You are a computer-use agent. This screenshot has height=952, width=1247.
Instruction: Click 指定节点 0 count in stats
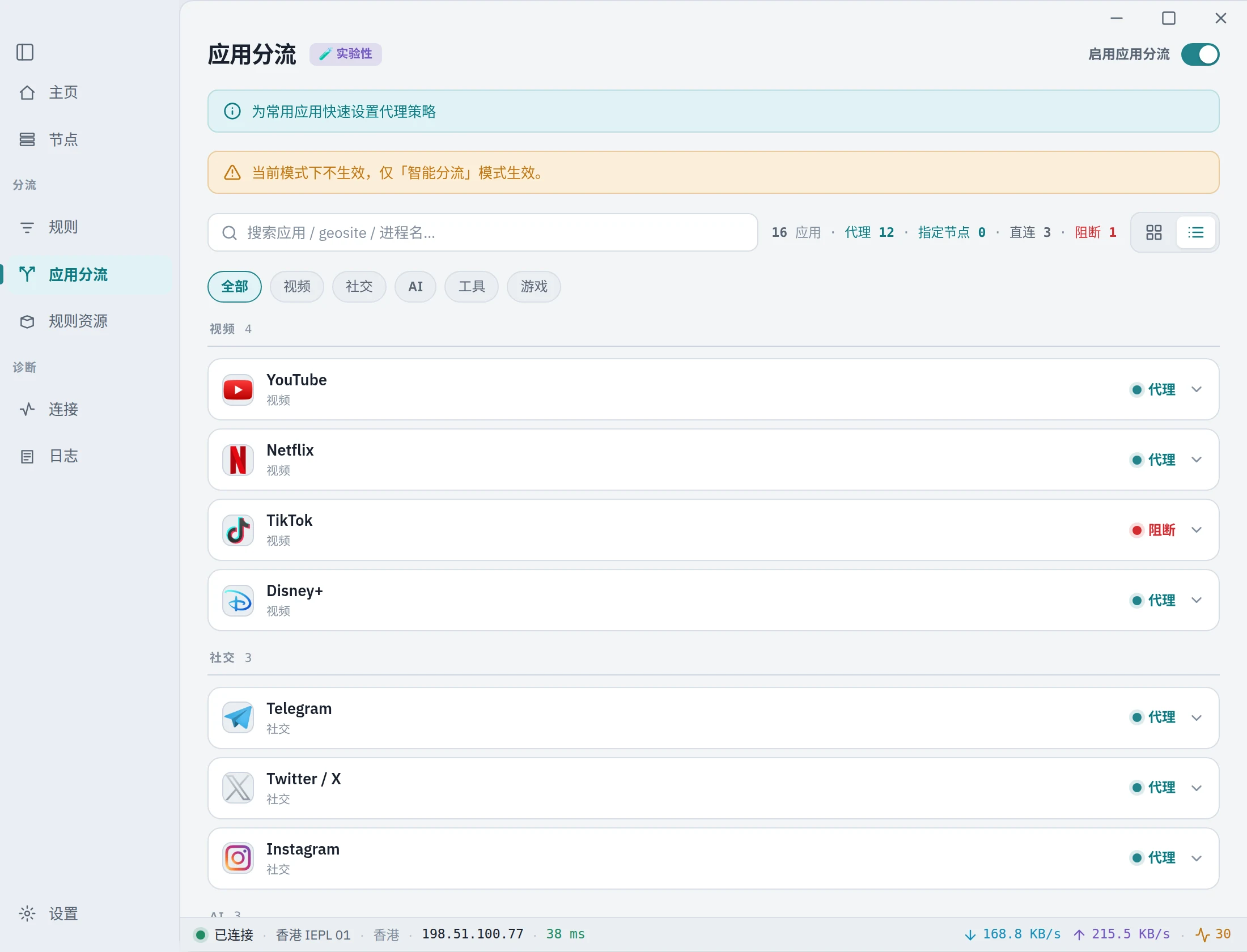point(952,232)
